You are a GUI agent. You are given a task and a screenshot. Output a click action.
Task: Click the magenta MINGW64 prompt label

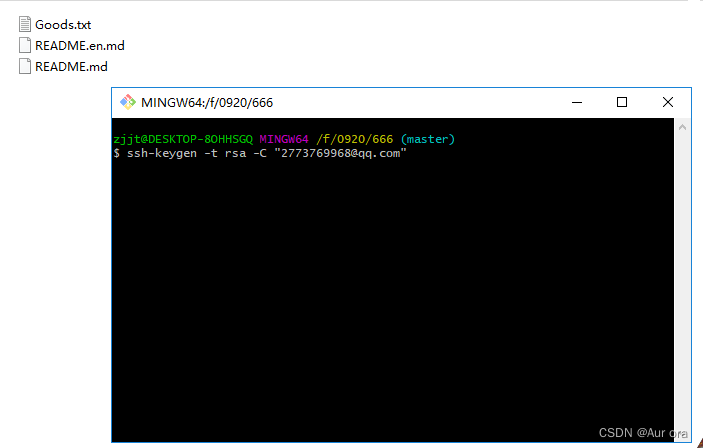pyautogui.click(x=284, y=139)
